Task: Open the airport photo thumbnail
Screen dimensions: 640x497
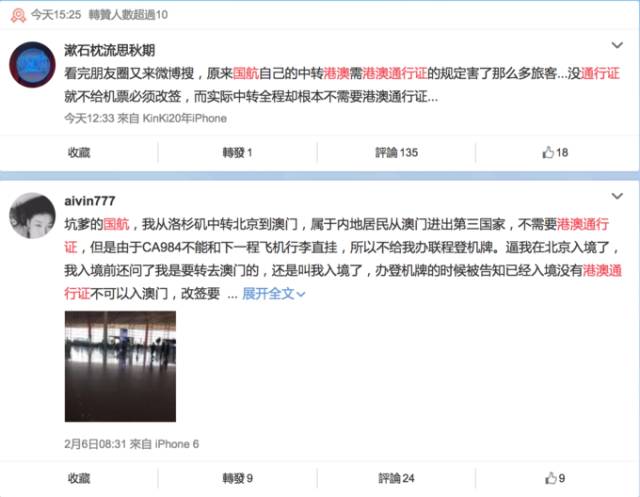Action: pos(120,366)
